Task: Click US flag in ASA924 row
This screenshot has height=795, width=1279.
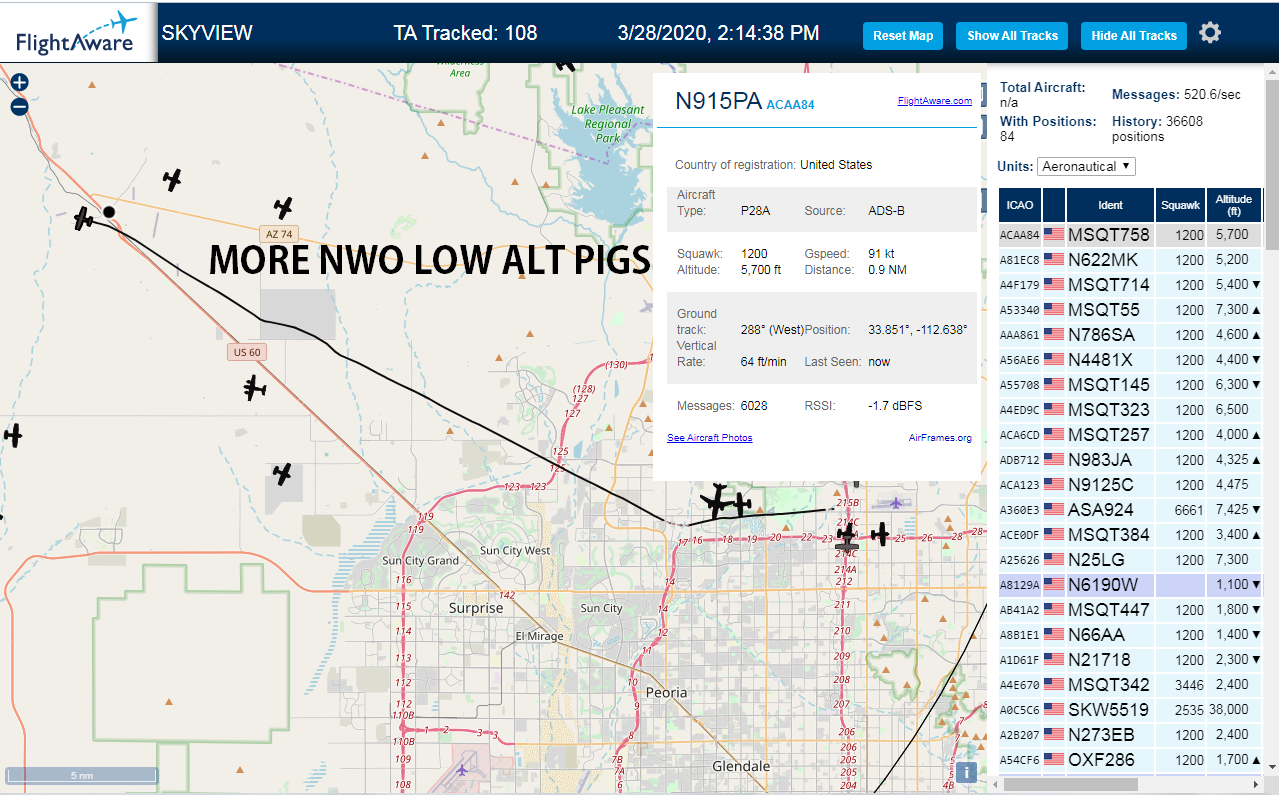Action: click(1054, 510)
